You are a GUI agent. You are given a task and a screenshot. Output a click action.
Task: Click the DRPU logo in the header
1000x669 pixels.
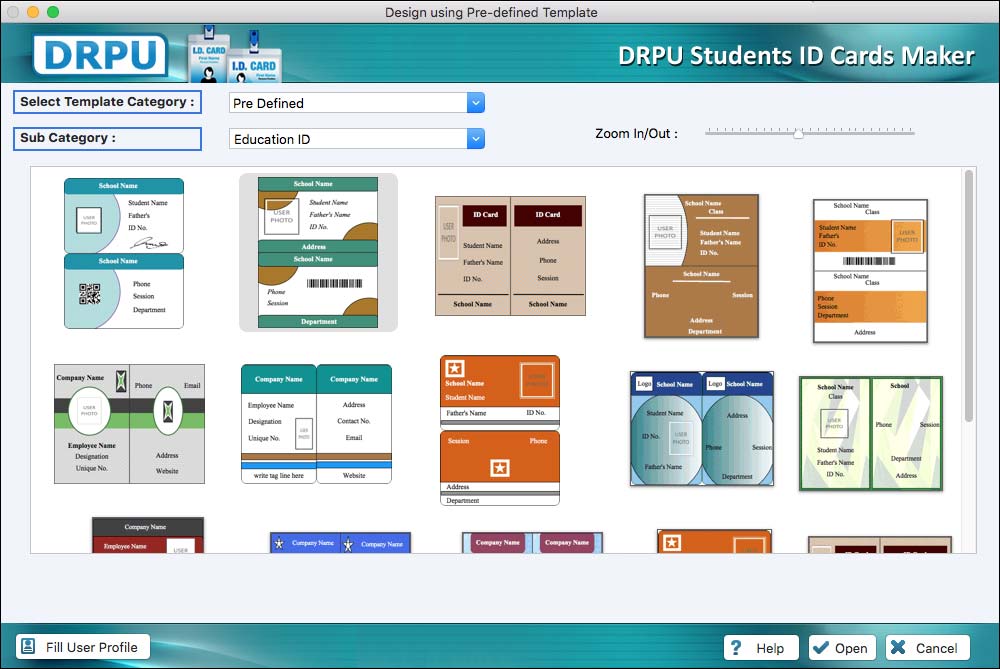(100, 55)
